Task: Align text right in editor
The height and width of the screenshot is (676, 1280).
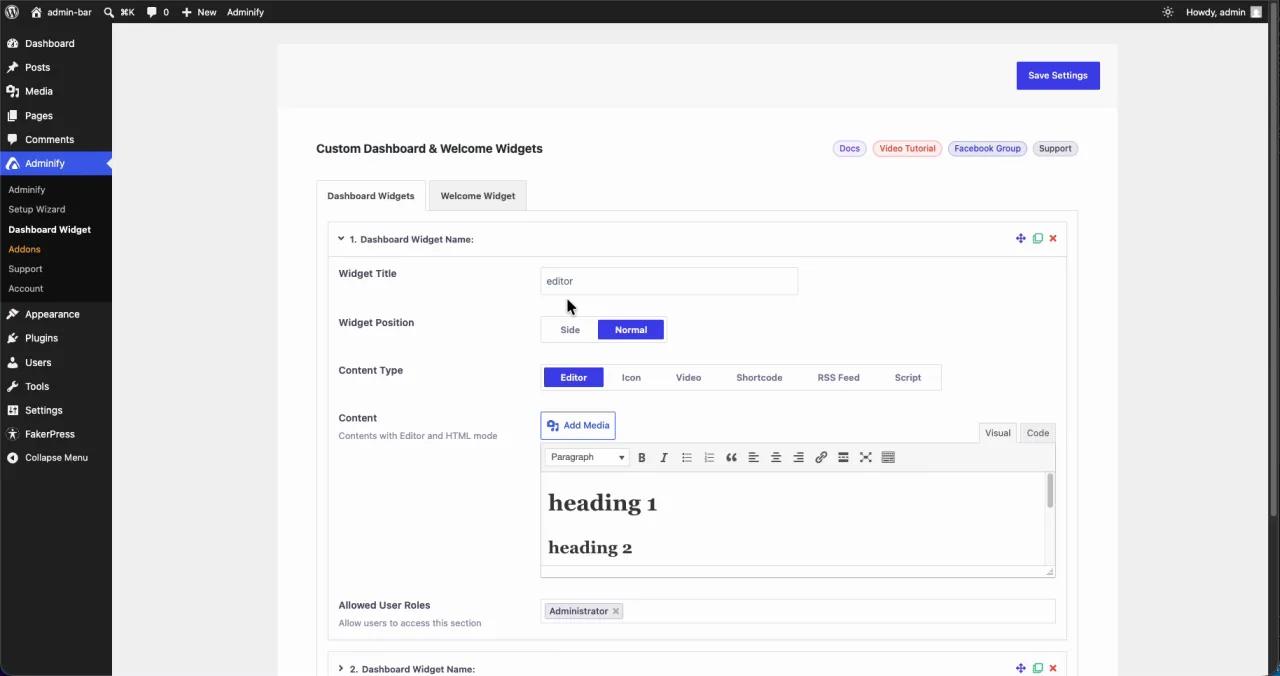Action: coord(798,457)
